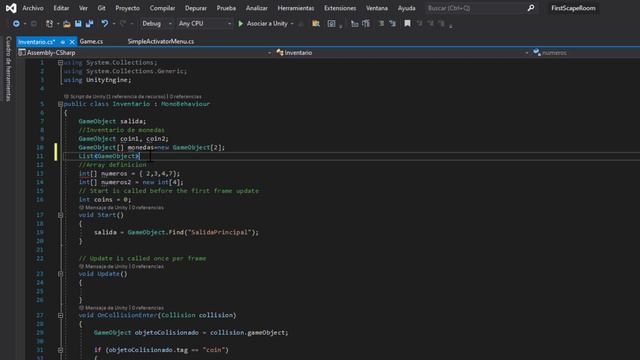Open the Git menu
Screen dimensions: 640x360
pyautogui.click(x=101, y=8)
